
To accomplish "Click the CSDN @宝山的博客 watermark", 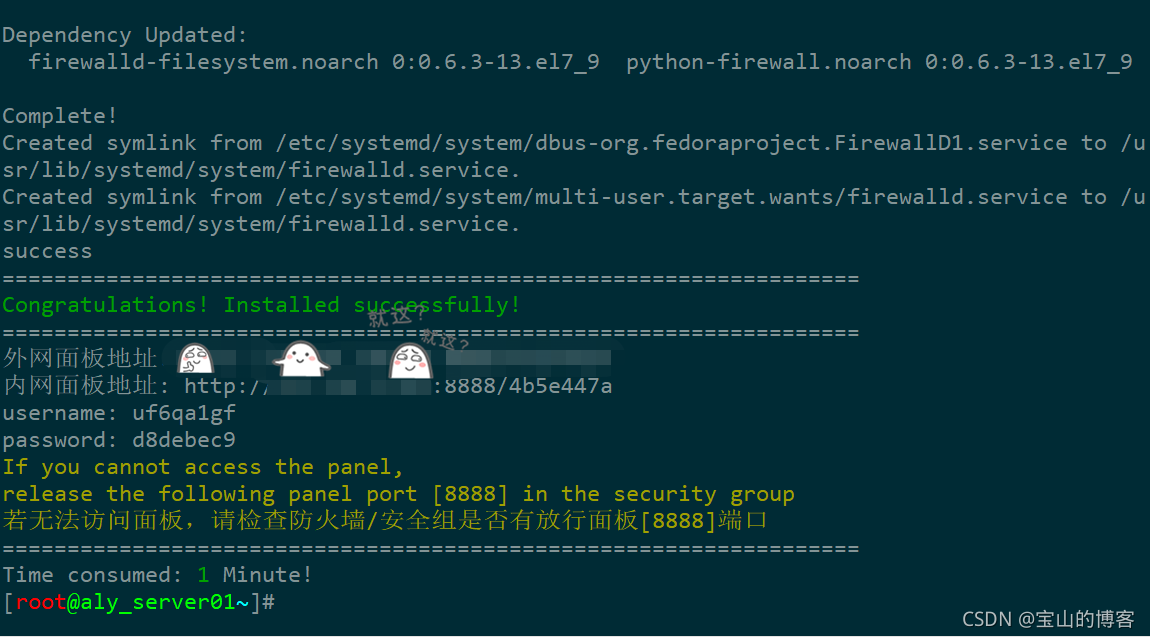I will (1048, 620).
